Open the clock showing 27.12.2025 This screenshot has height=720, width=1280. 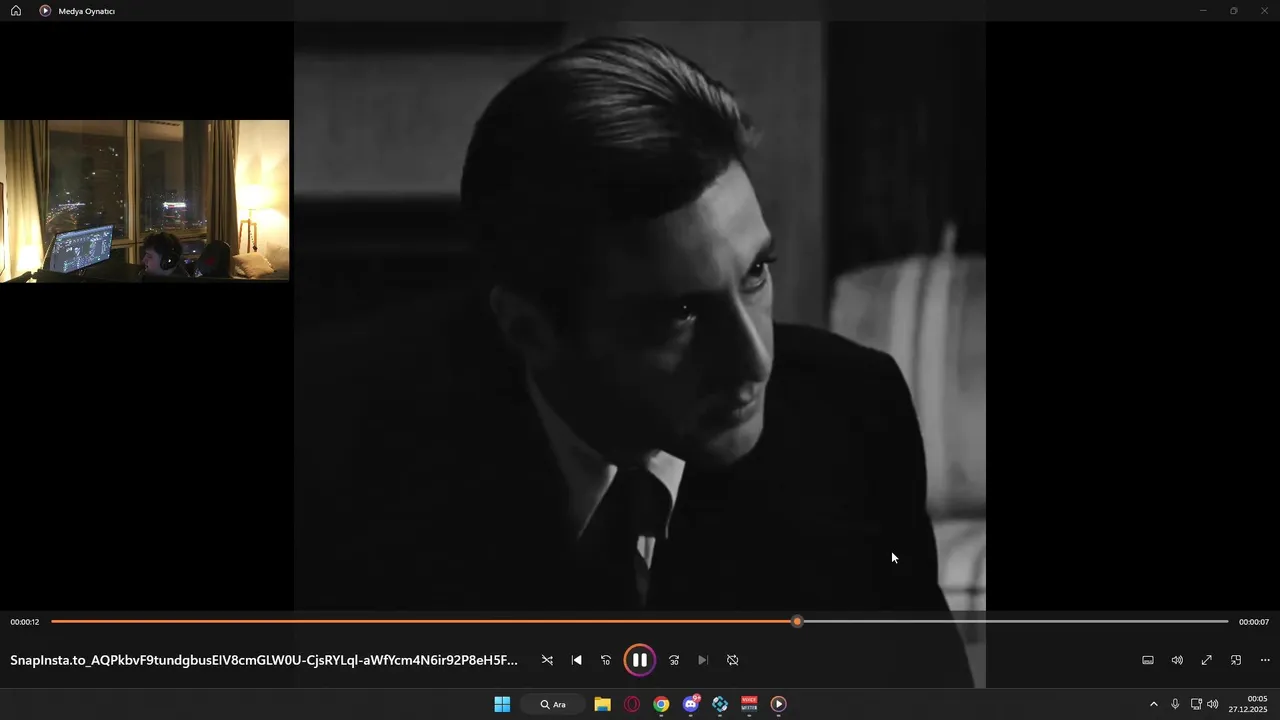pyautogui.click(x=1249, y=704)
